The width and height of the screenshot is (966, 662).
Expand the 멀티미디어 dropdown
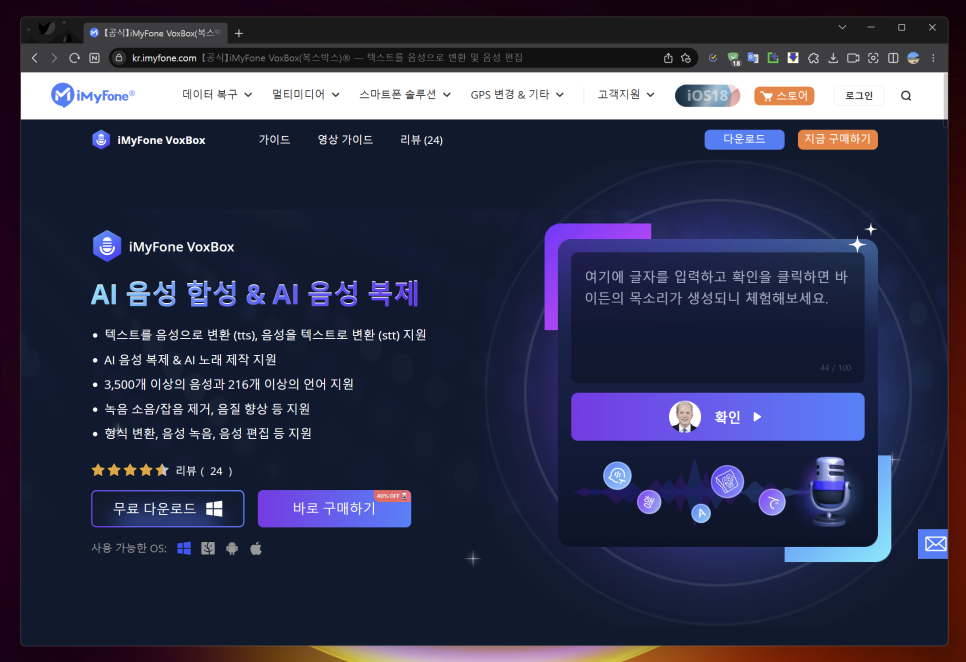click(x=306, y=95)
